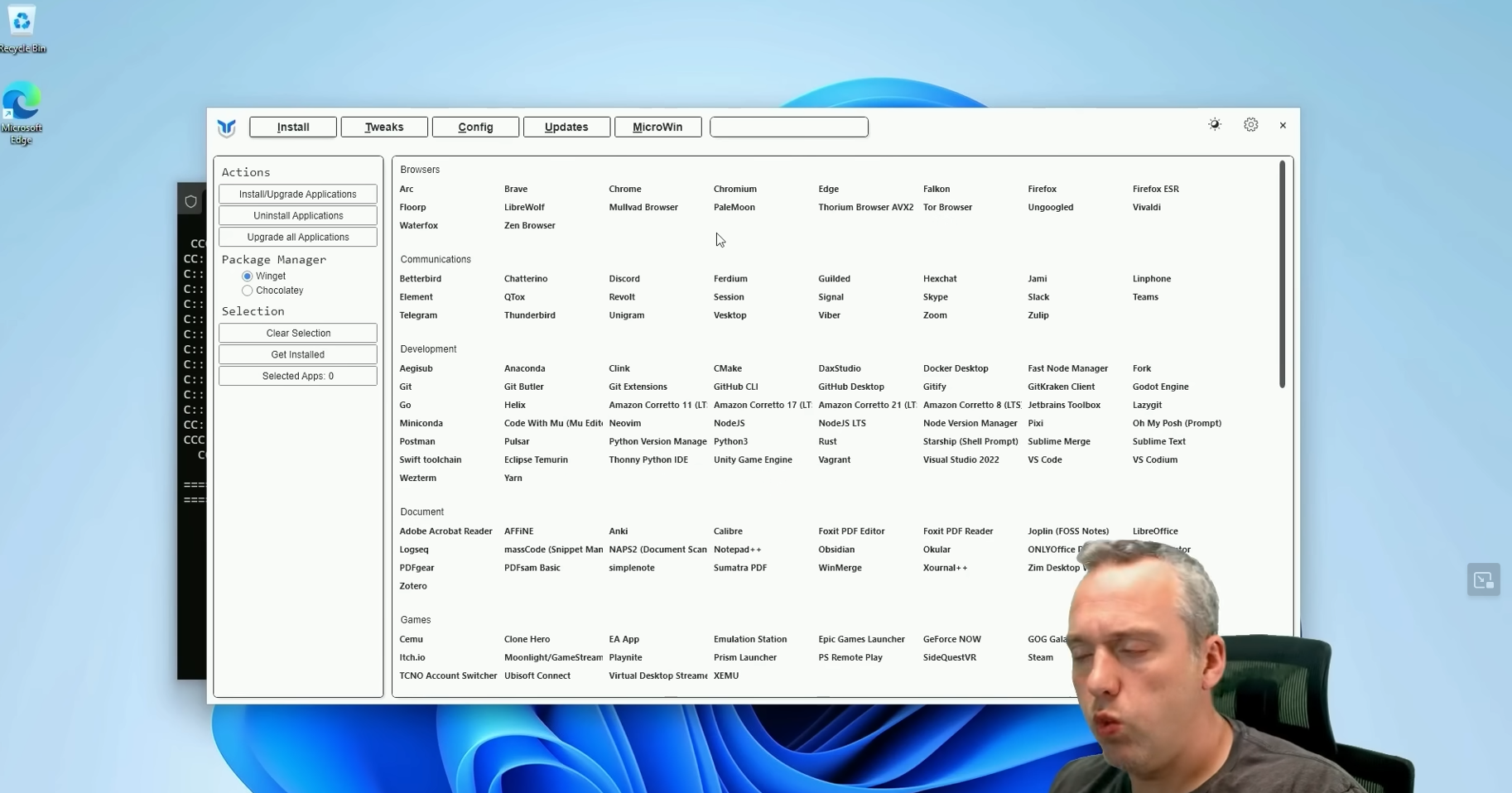Select the Recycle Bin desktop icon
Viewport: 1512px width, 793px height.
22,28
